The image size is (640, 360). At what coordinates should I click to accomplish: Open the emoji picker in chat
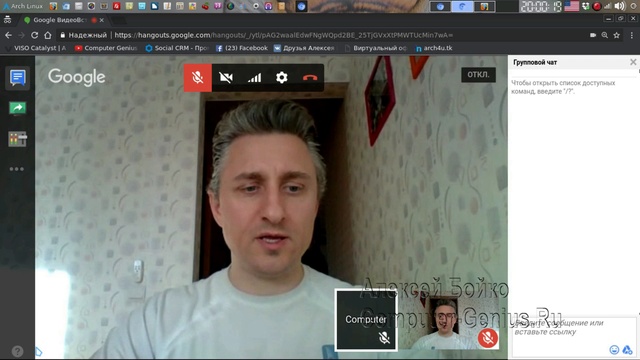click(614, 350)
